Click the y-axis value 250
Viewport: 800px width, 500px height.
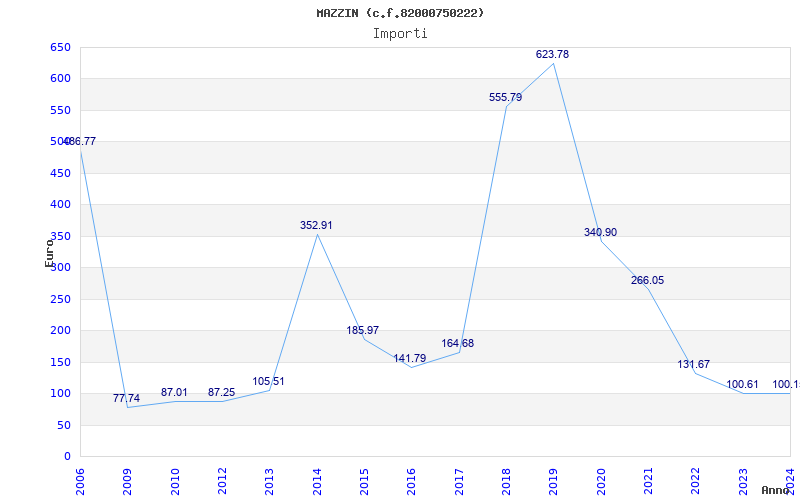[60, 299]
